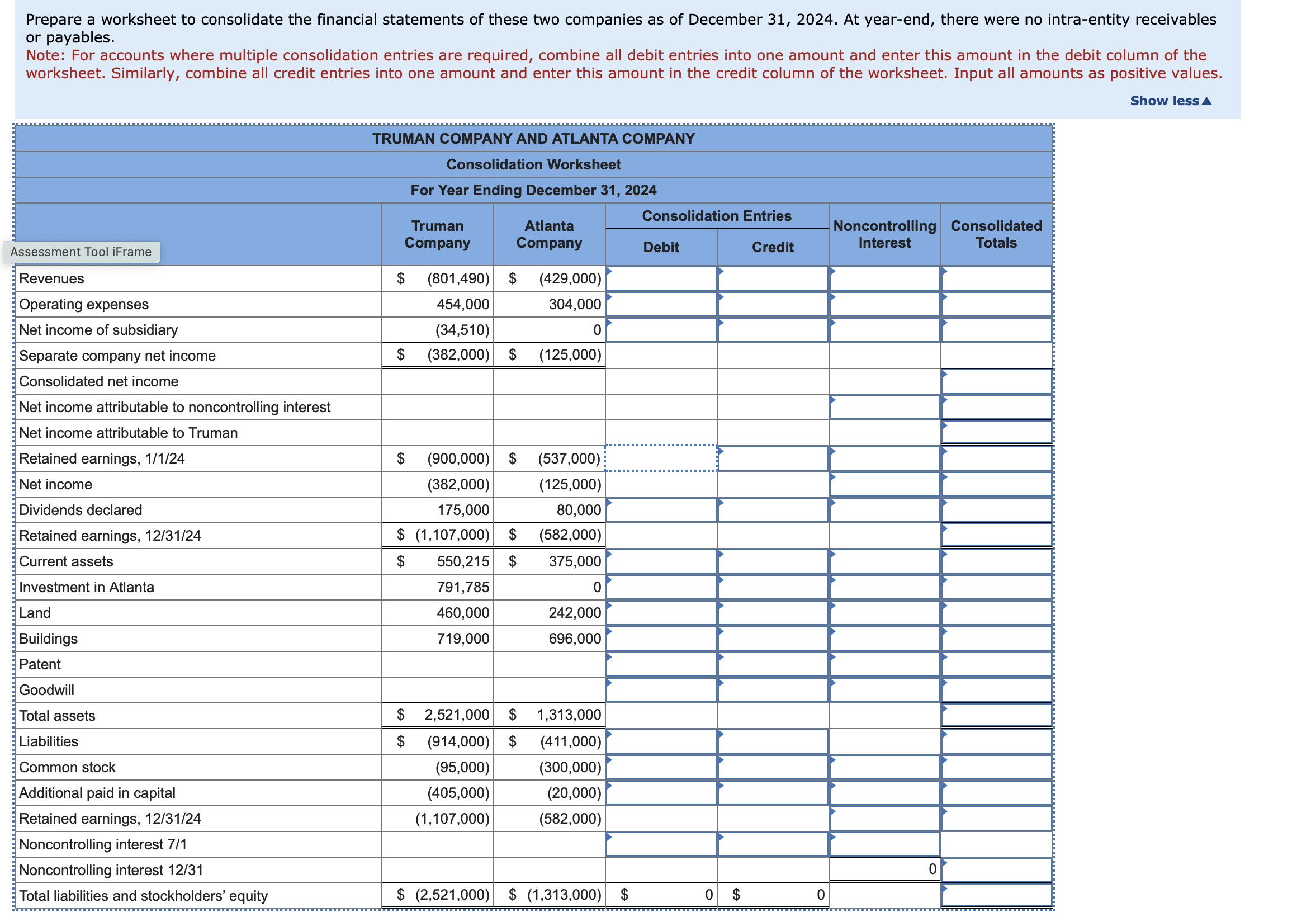1316x917 pixels.
Task: Click Consolidated net income totals cell
Action: tap(996, 382)
